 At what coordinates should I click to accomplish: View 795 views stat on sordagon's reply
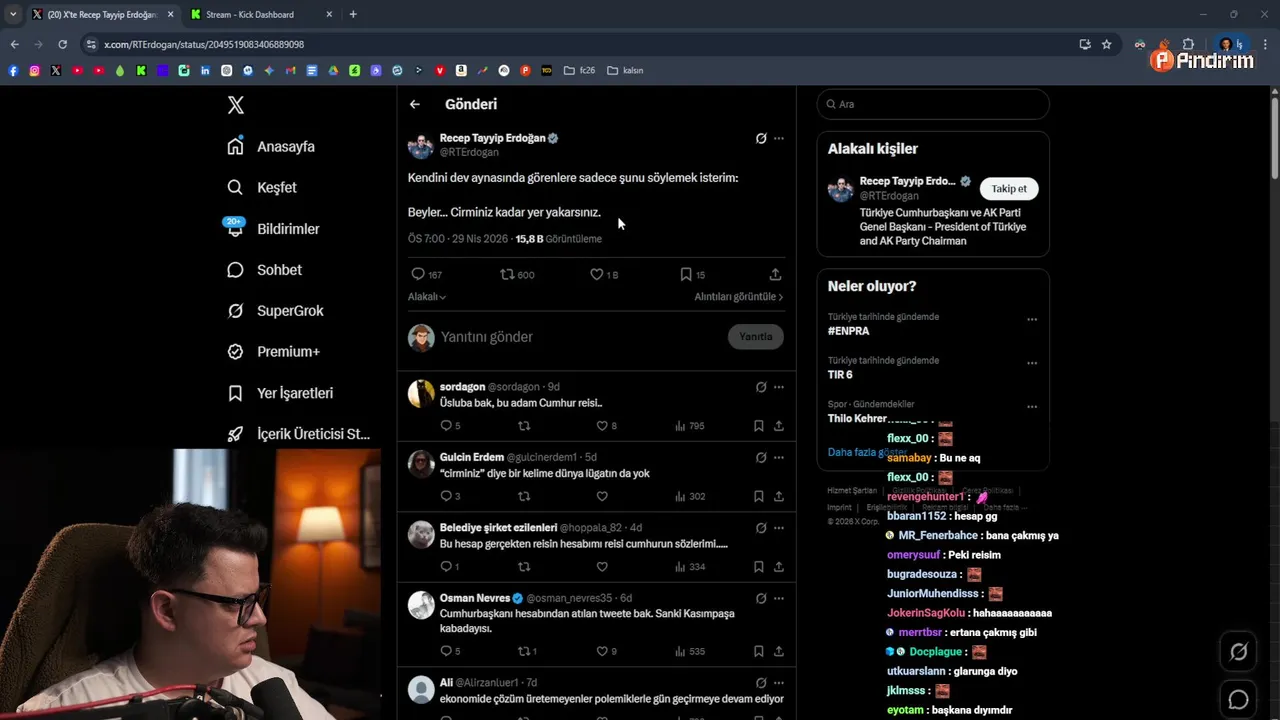[689, 426]
